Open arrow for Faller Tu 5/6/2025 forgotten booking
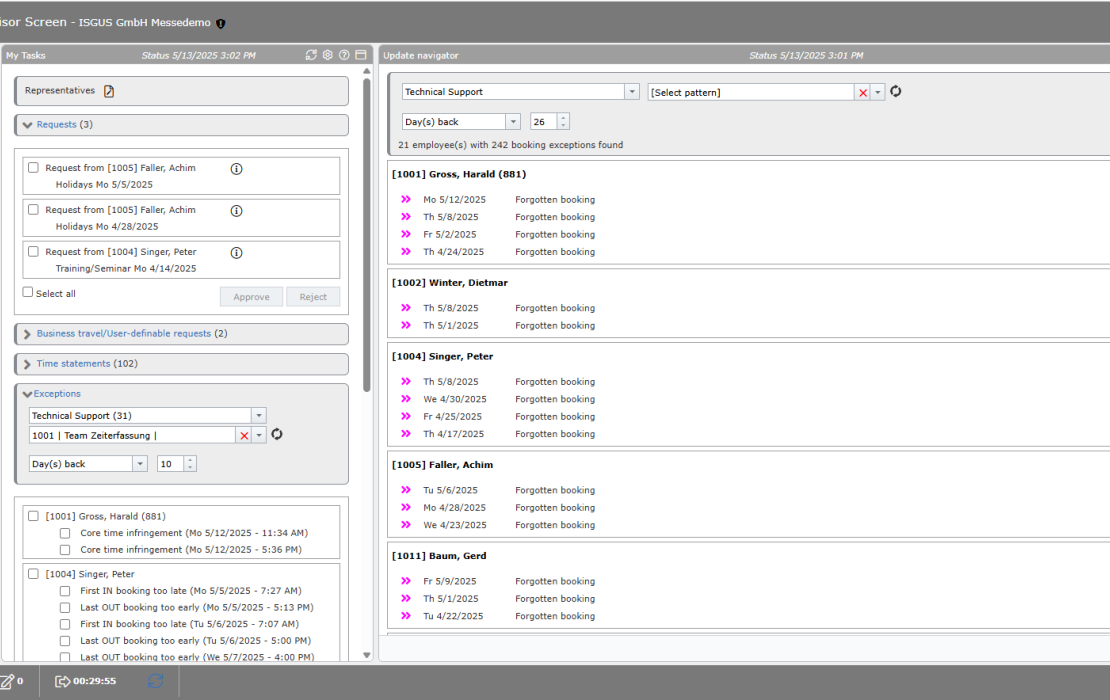Viewport: 1110px width, 700px height. (406, 489)
